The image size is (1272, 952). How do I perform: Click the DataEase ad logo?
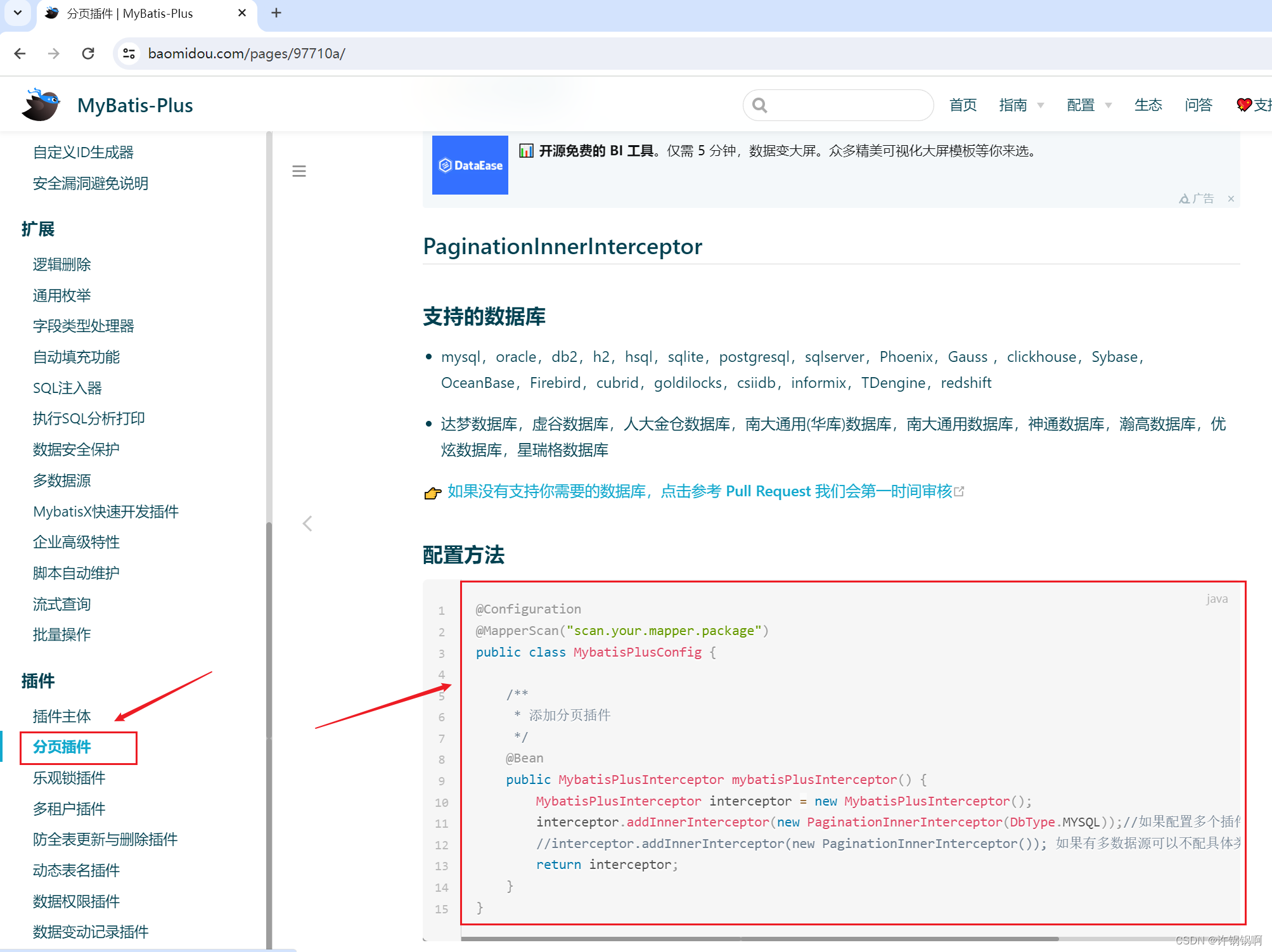tap(470, 165)
